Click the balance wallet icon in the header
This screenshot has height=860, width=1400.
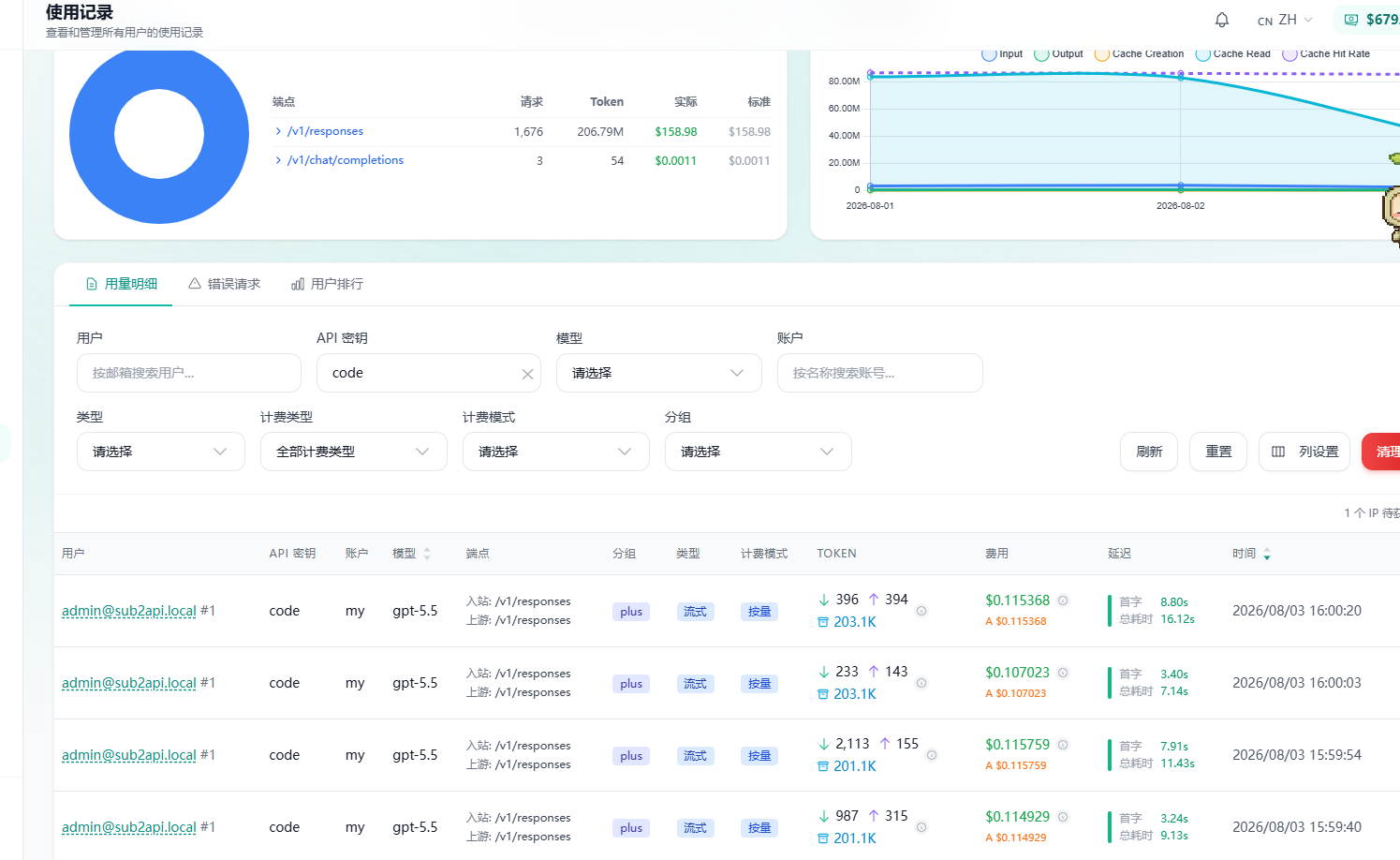coord(1351,20)
